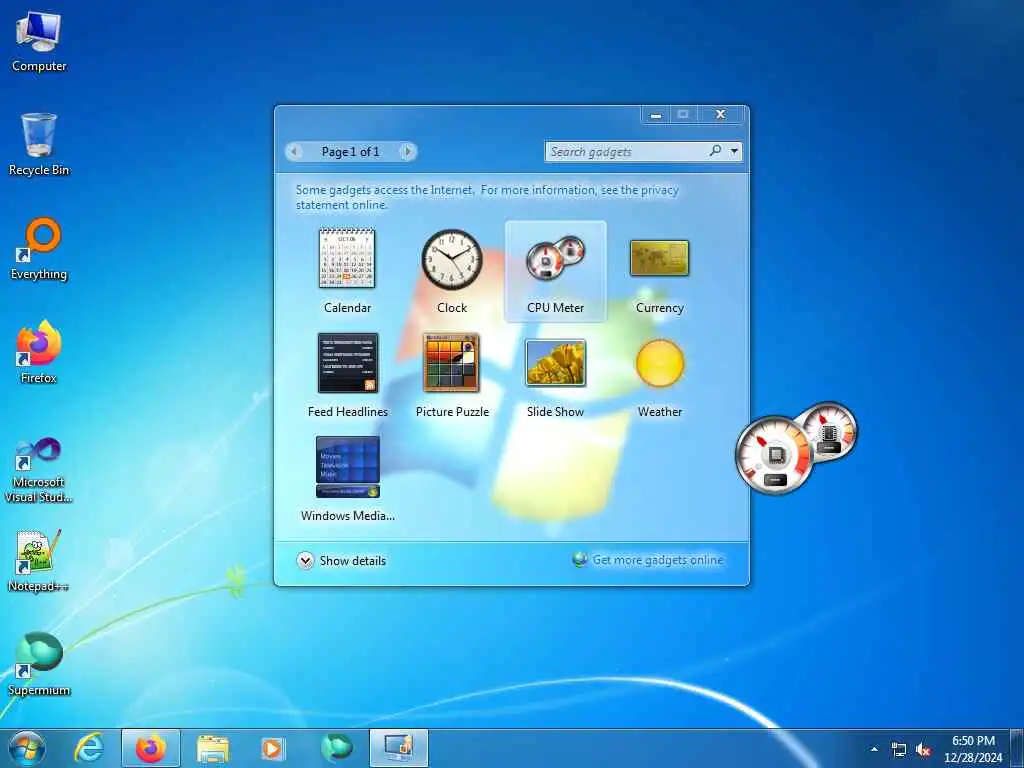Click the CPU Meter gadget on desktop
The height and width of the screenshot is (768, 1024).
tap(796, 448)
